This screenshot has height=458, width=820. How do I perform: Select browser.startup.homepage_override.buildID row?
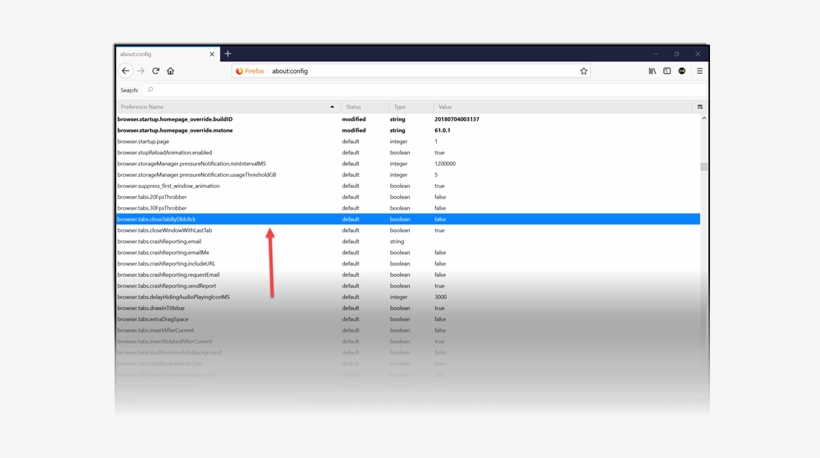[408, 119]
